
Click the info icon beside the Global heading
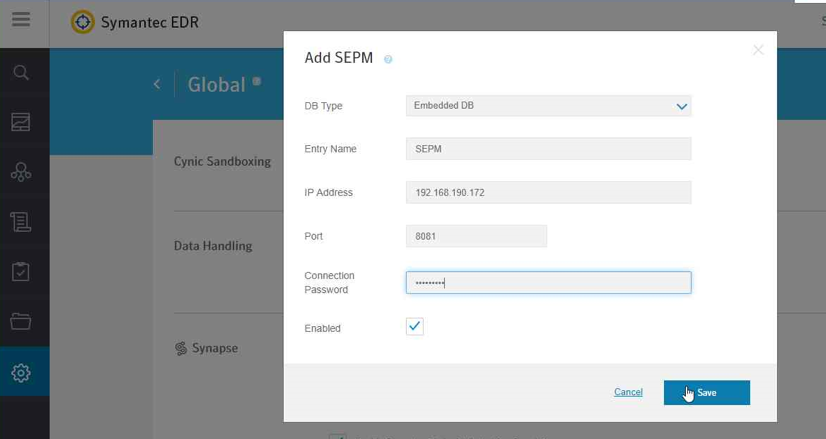point(257,81)
